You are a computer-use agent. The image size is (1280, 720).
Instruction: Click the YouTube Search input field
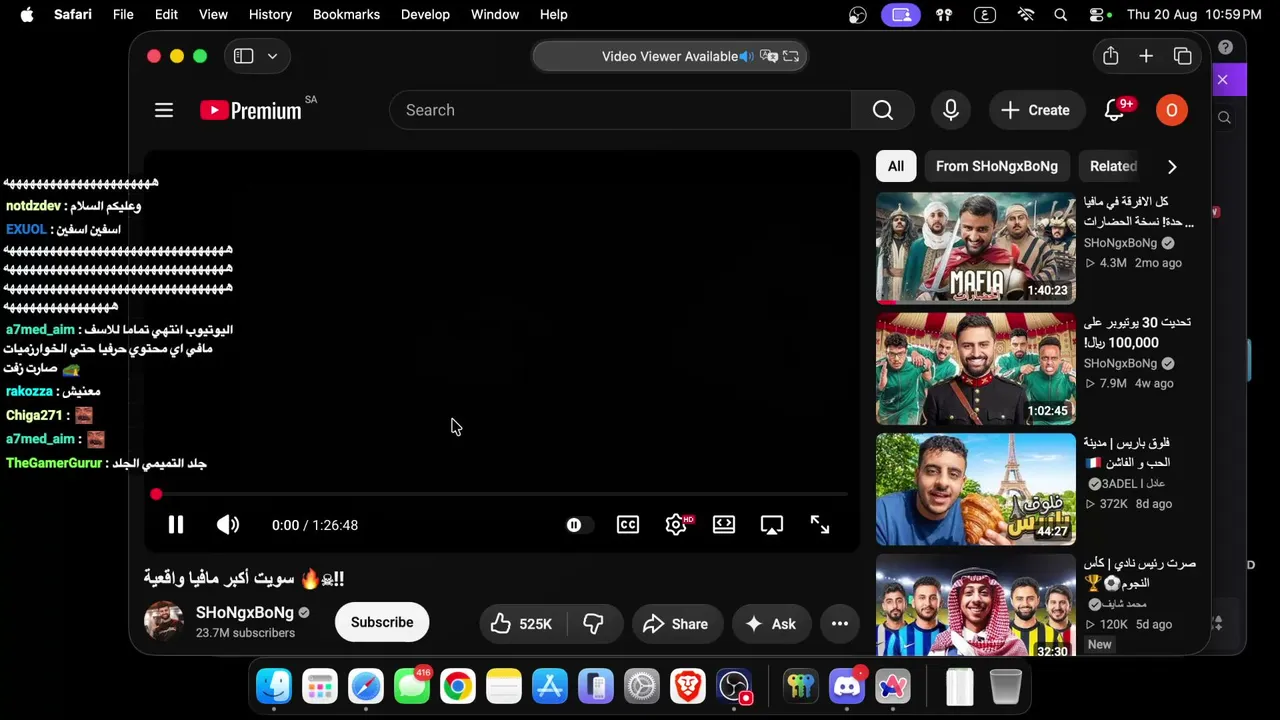(x=620, y=110)
